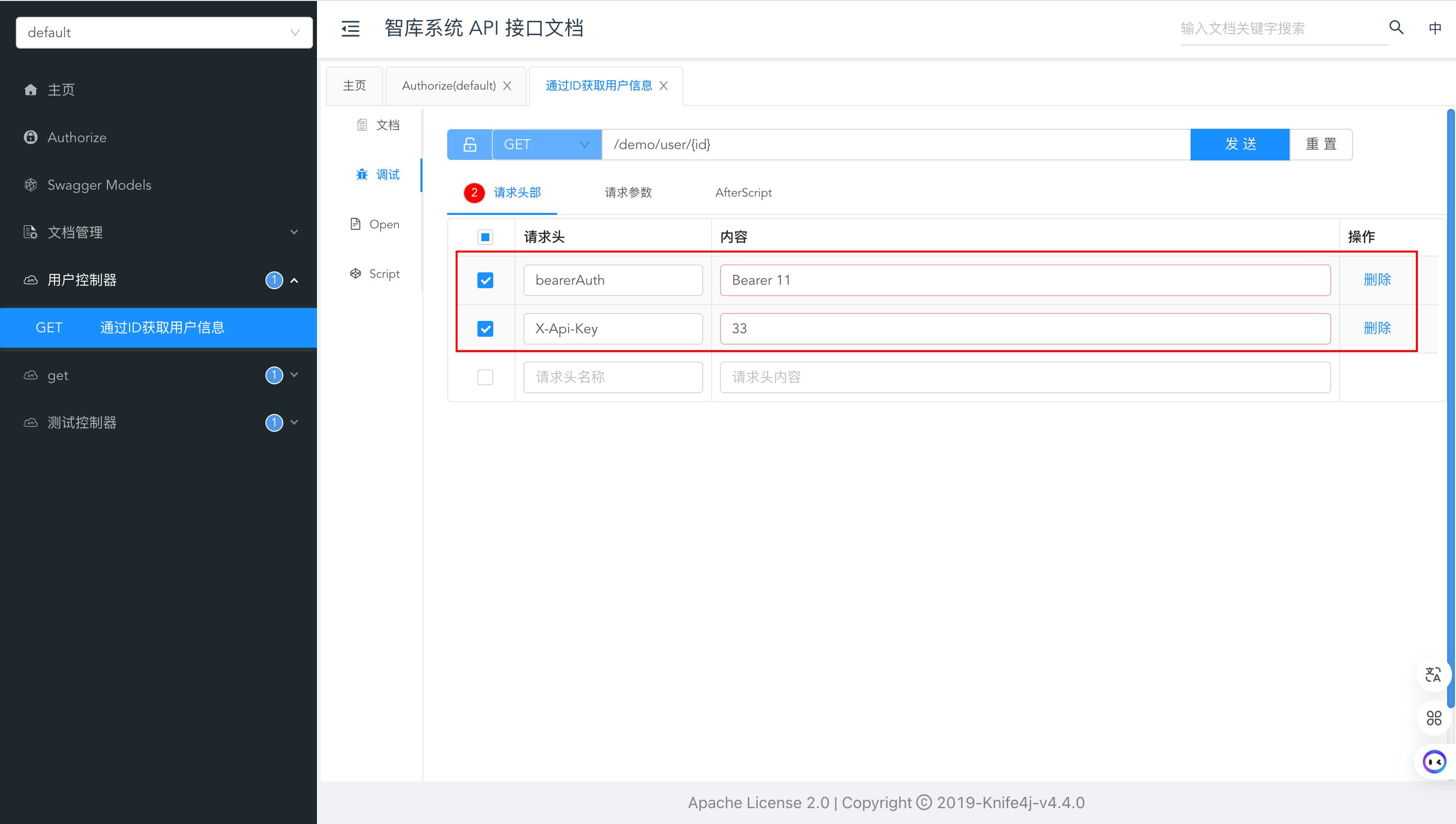
Task: Click the file icon next to Open
Action: pyautogui.click(x=356, y=223)
